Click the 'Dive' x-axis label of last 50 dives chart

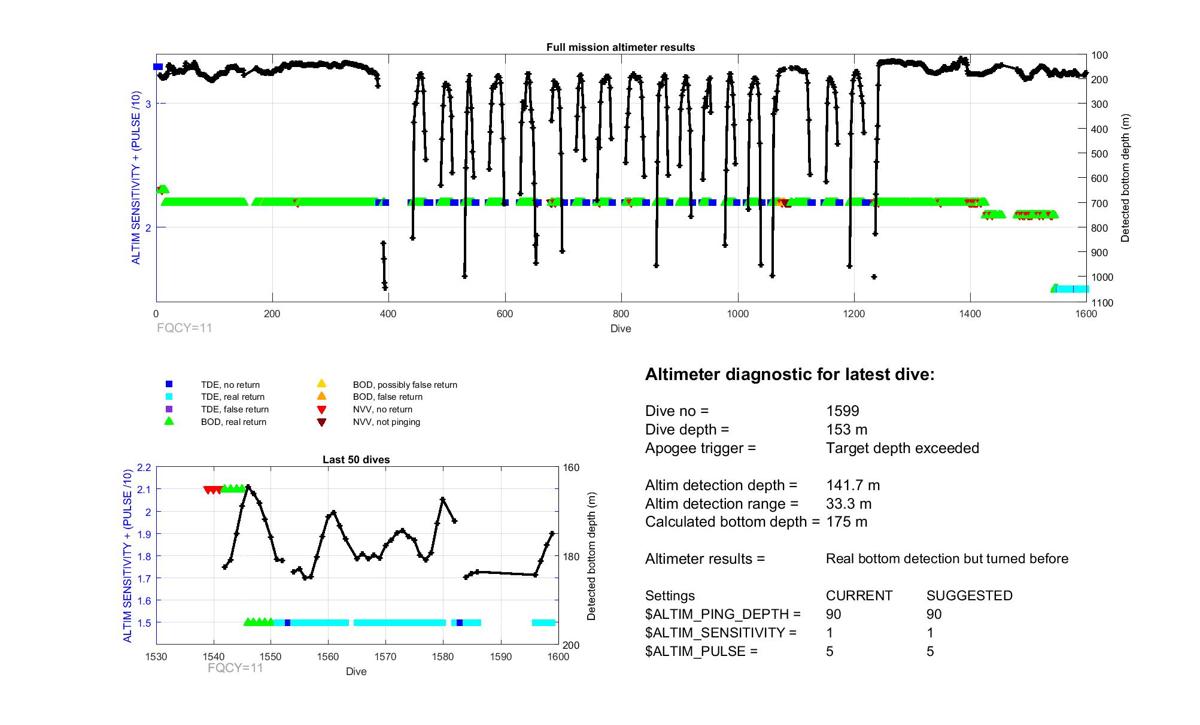[x=356, y=671]
